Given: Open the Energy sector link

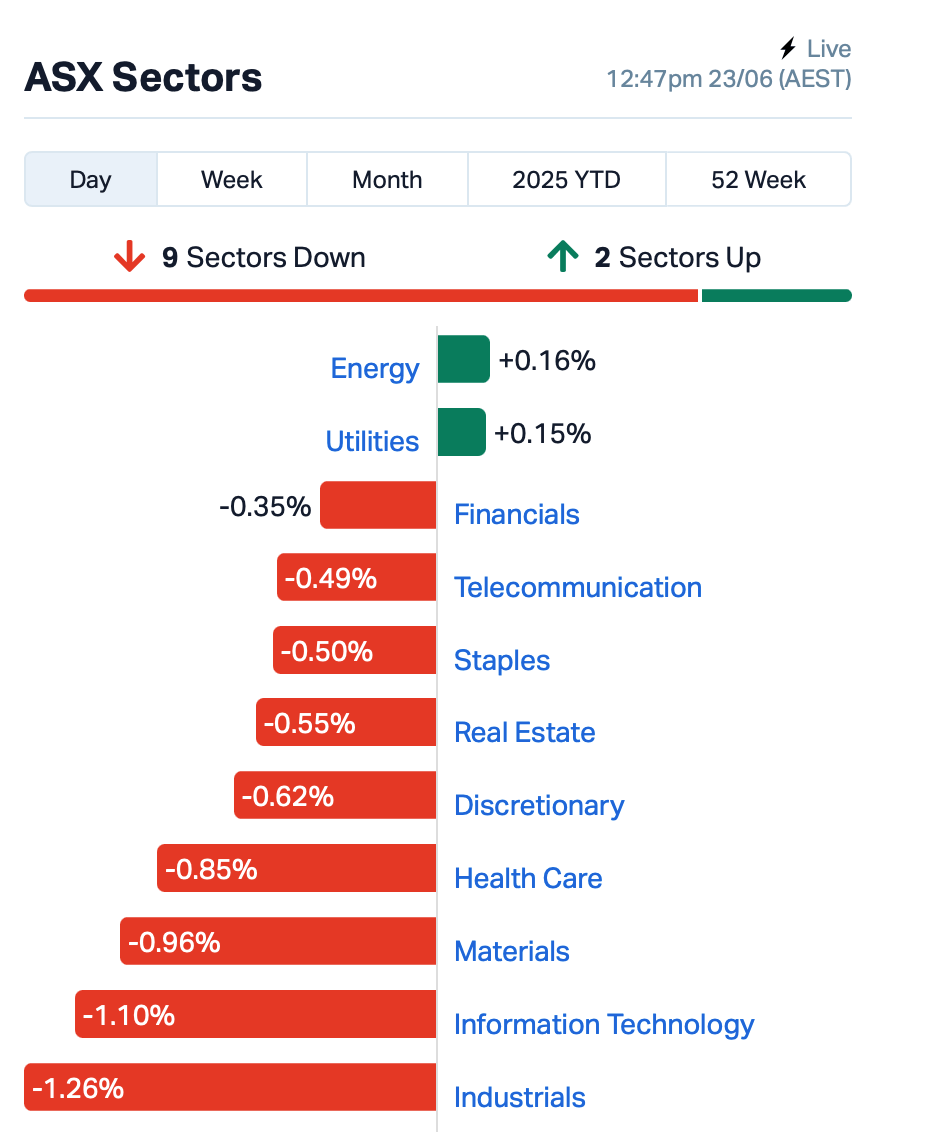Looking at the screenshot, I should click(375, 368).
